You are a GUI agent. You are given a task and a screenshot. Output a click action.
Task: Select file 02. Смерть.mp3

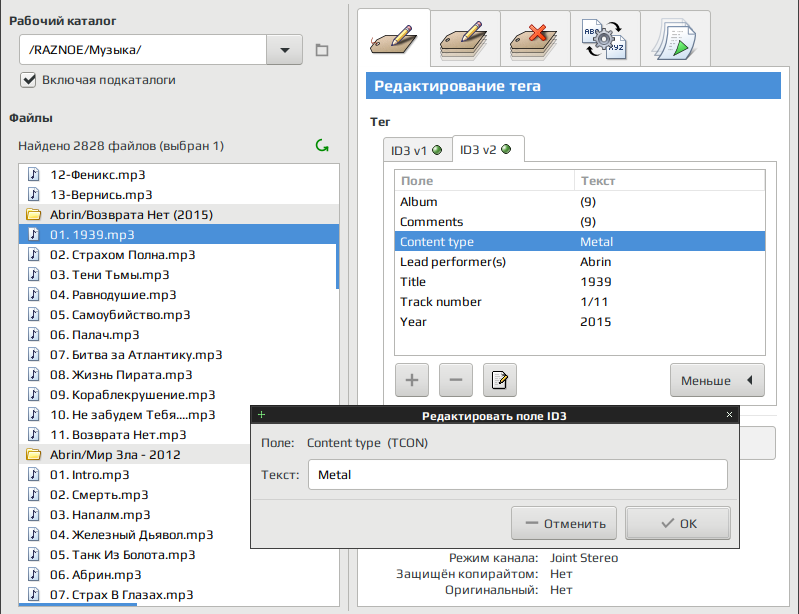(135, 495)
